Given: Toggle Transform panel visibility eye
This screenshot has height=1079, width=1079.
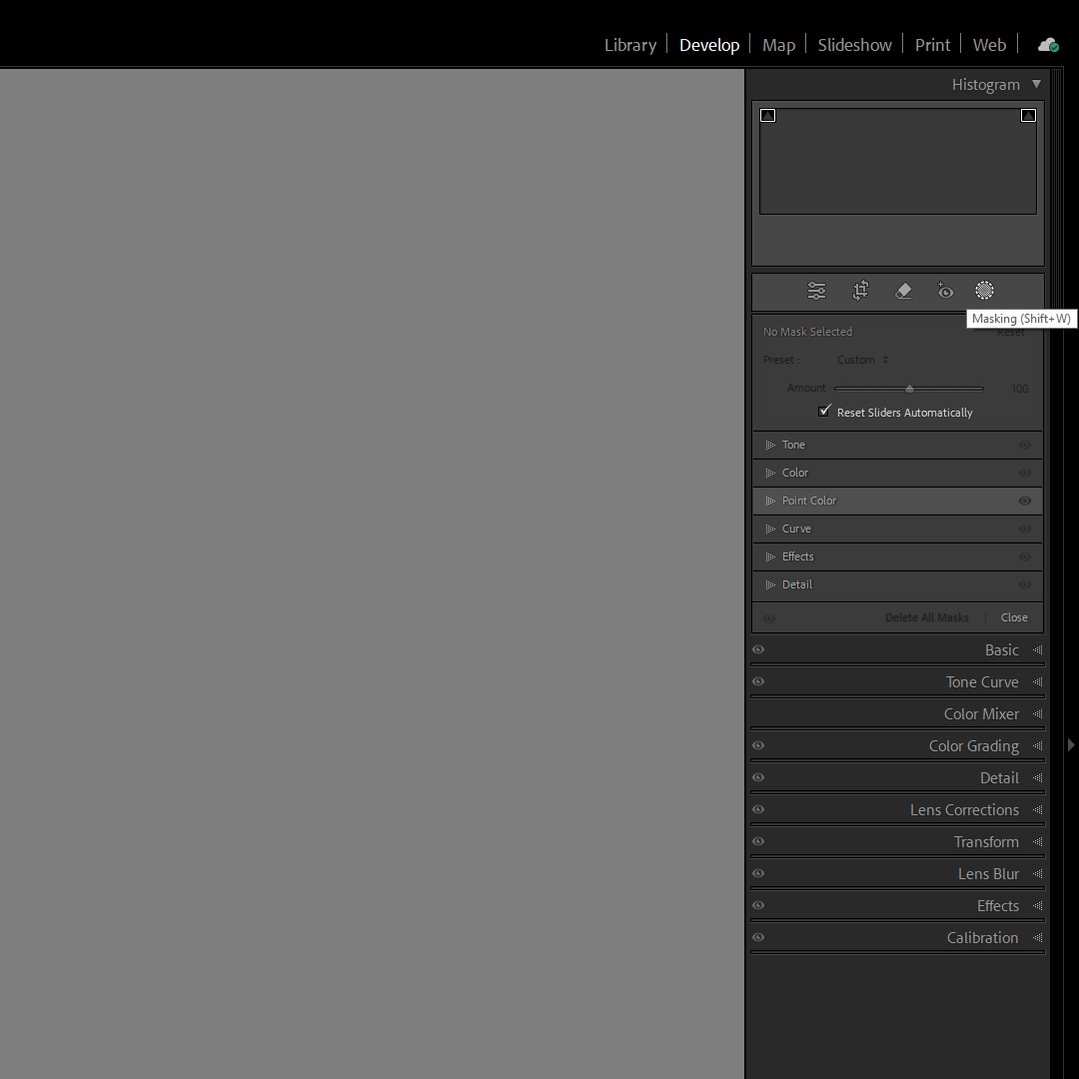Looking at the screenshot, I should 758,841.
